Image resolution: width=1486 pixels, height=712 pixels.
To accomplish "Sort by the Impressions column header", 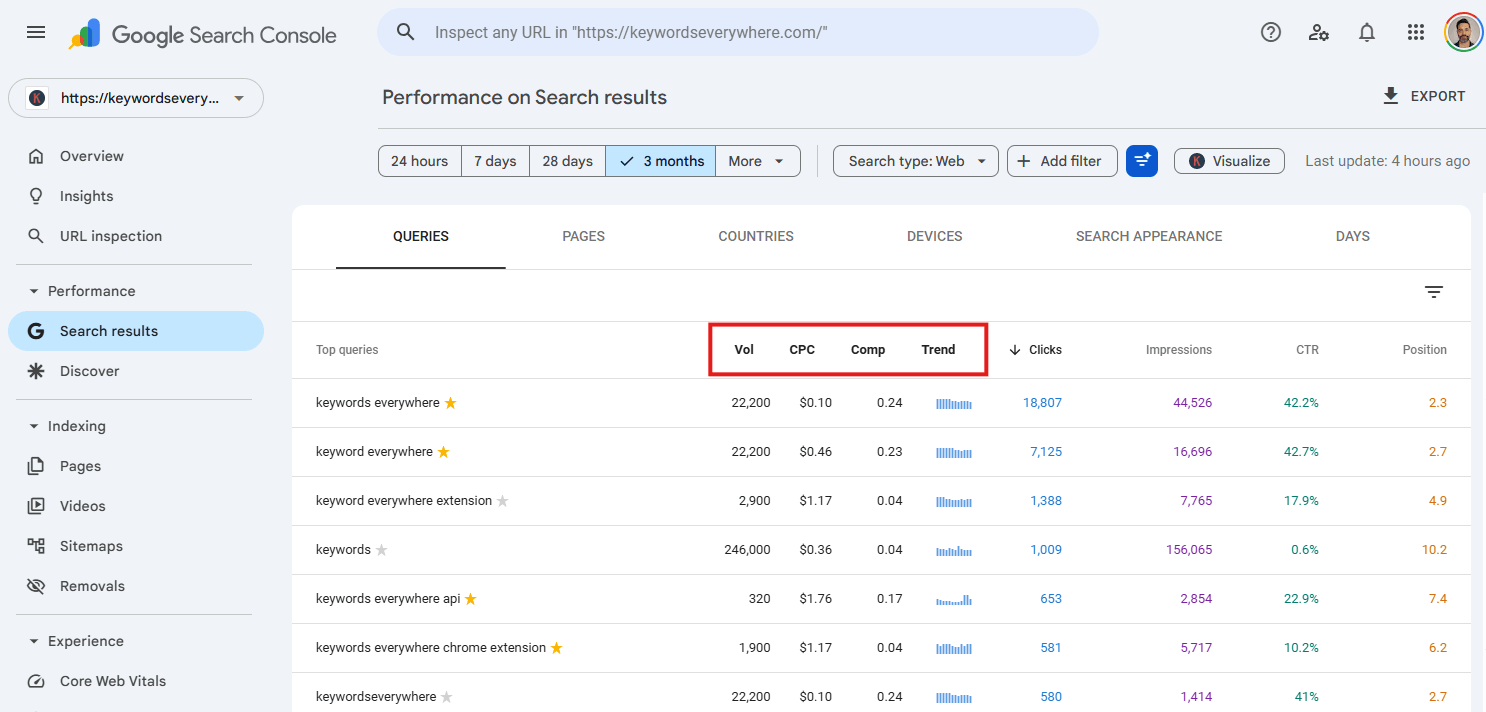I will [1179, 350].
